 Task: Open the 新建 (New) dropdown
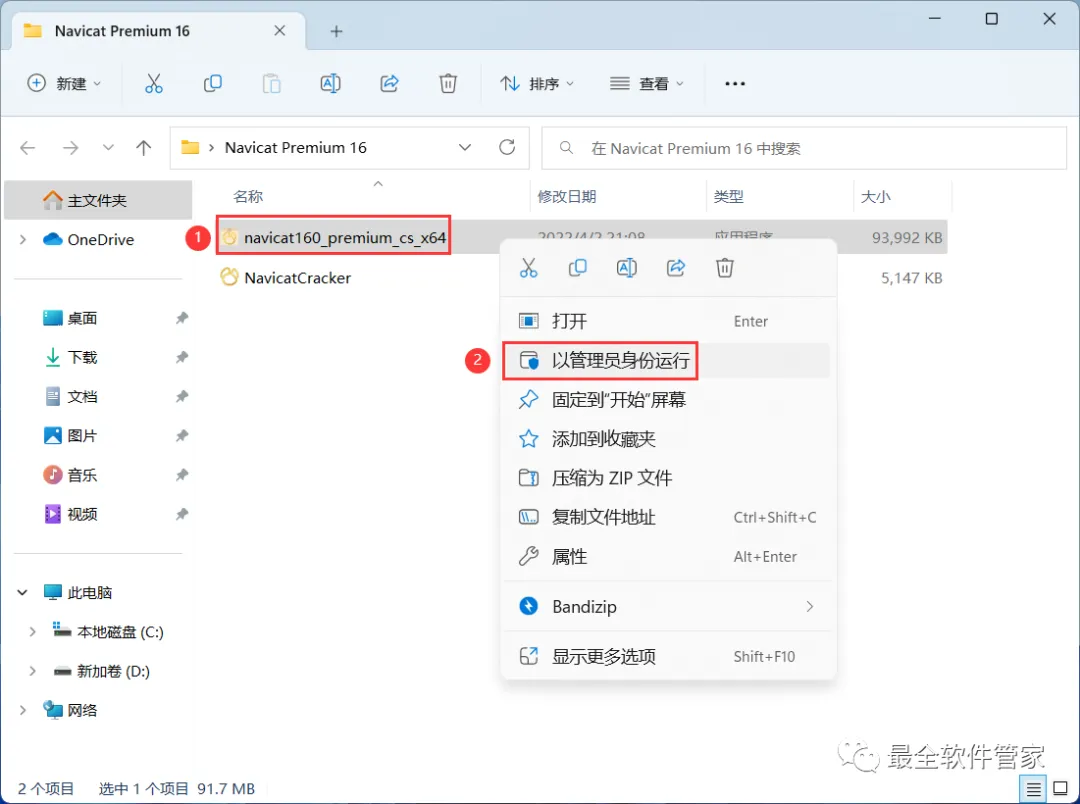point(64,84)
